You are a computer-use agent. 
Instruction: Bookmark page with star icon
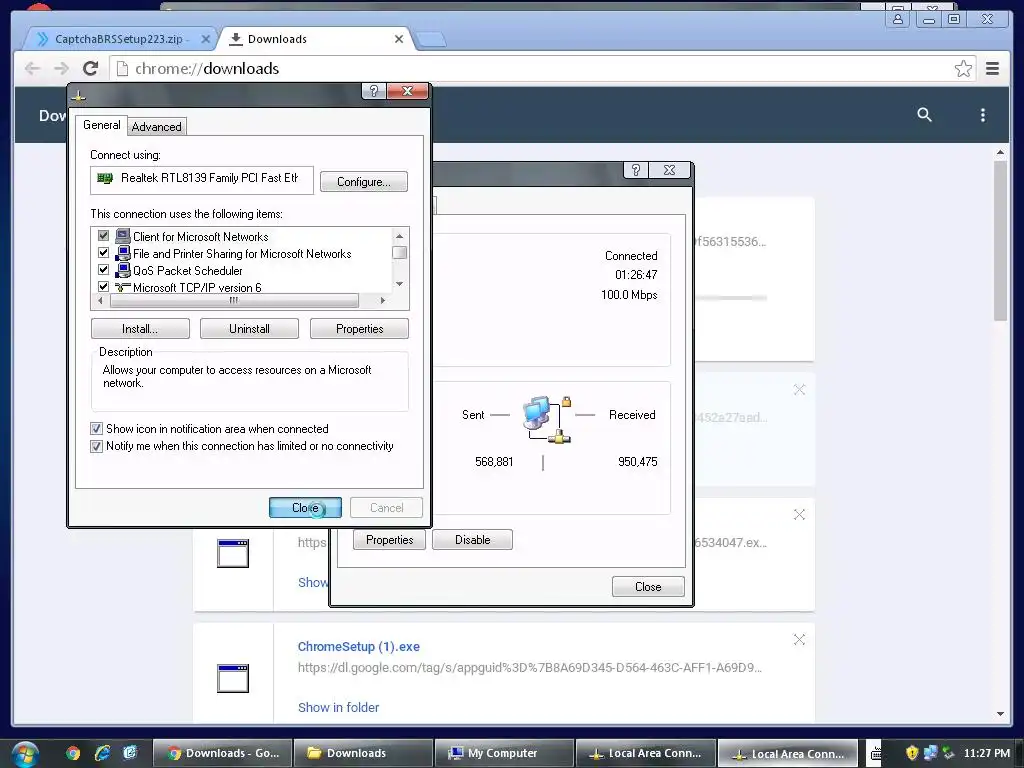coord(963,69)
